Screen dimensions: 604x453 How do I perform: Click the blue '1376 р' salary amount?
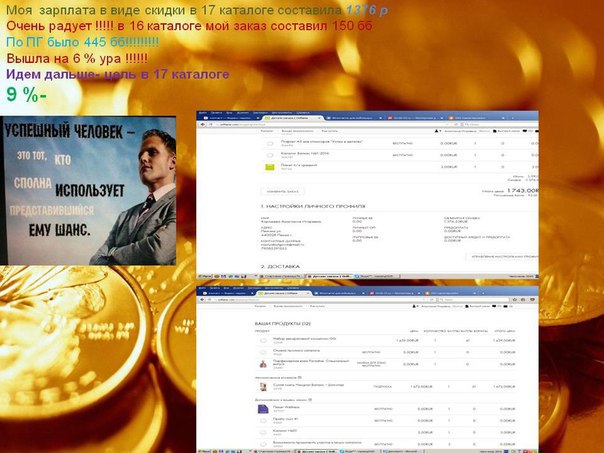367,10
